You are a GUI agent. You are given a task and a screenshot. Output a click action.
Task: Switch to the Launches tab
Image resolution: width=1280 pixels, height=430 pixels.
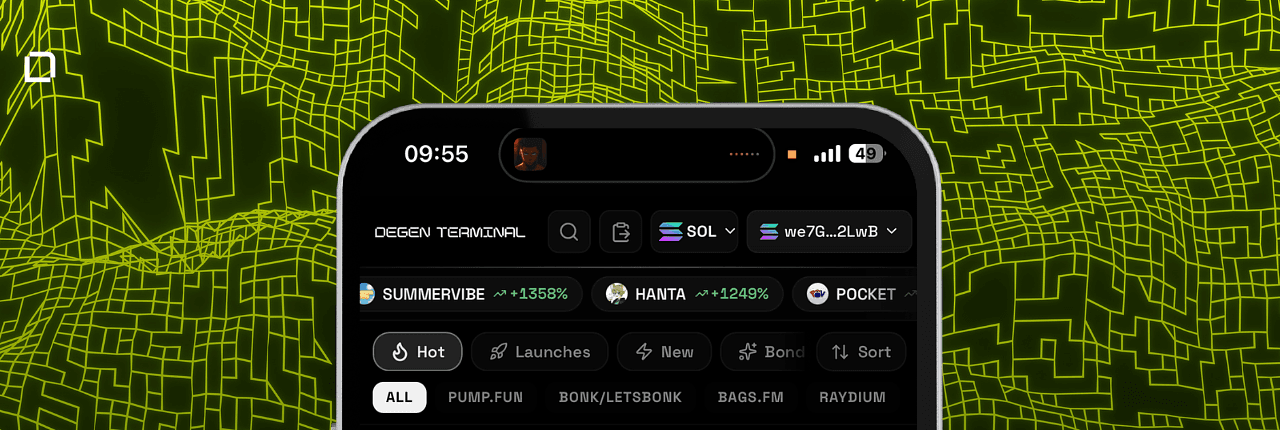click(x=540, y=352)
